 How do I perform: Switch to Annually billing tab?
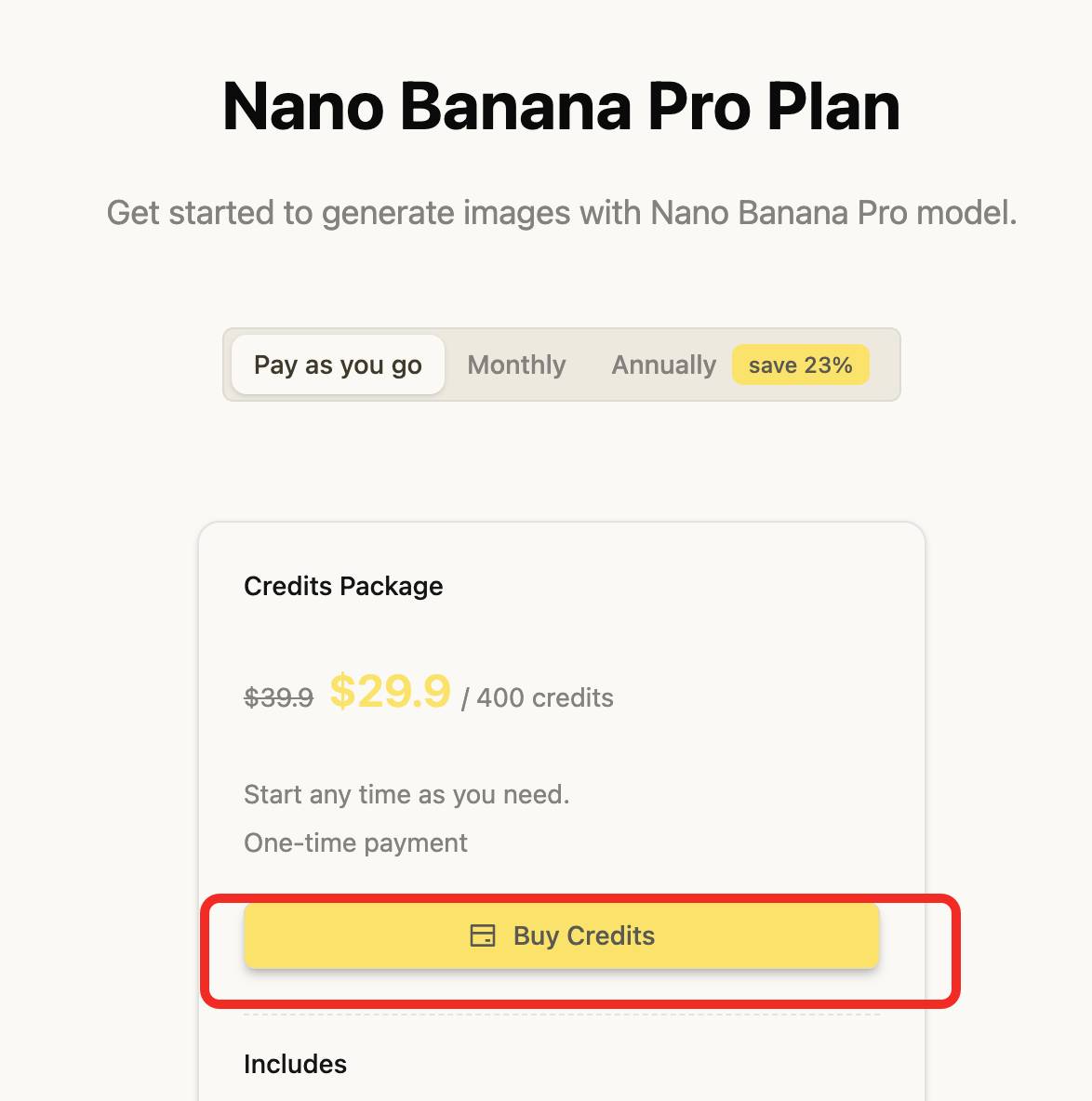pyautogui.click(x=663, y=365)
